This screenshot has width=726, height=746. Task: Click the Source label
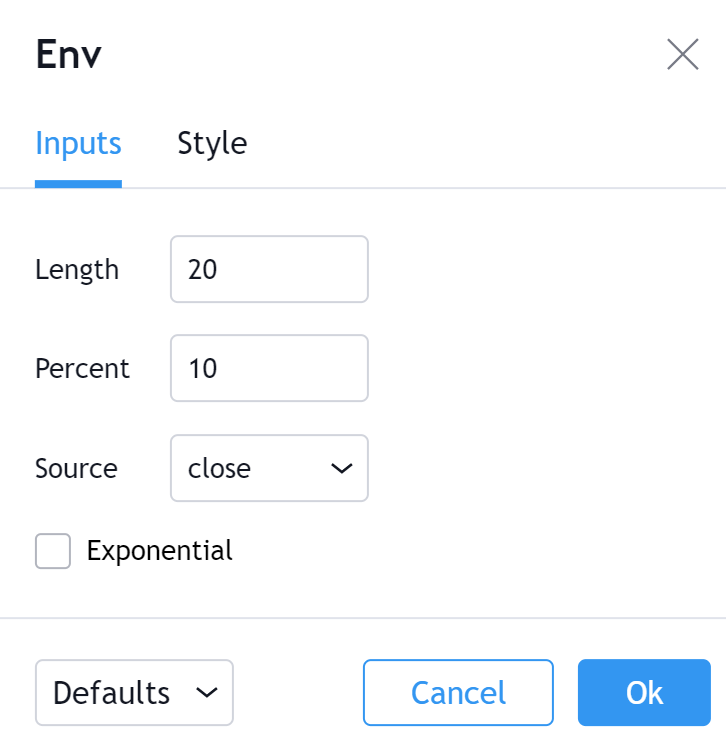tap(76, 468)
